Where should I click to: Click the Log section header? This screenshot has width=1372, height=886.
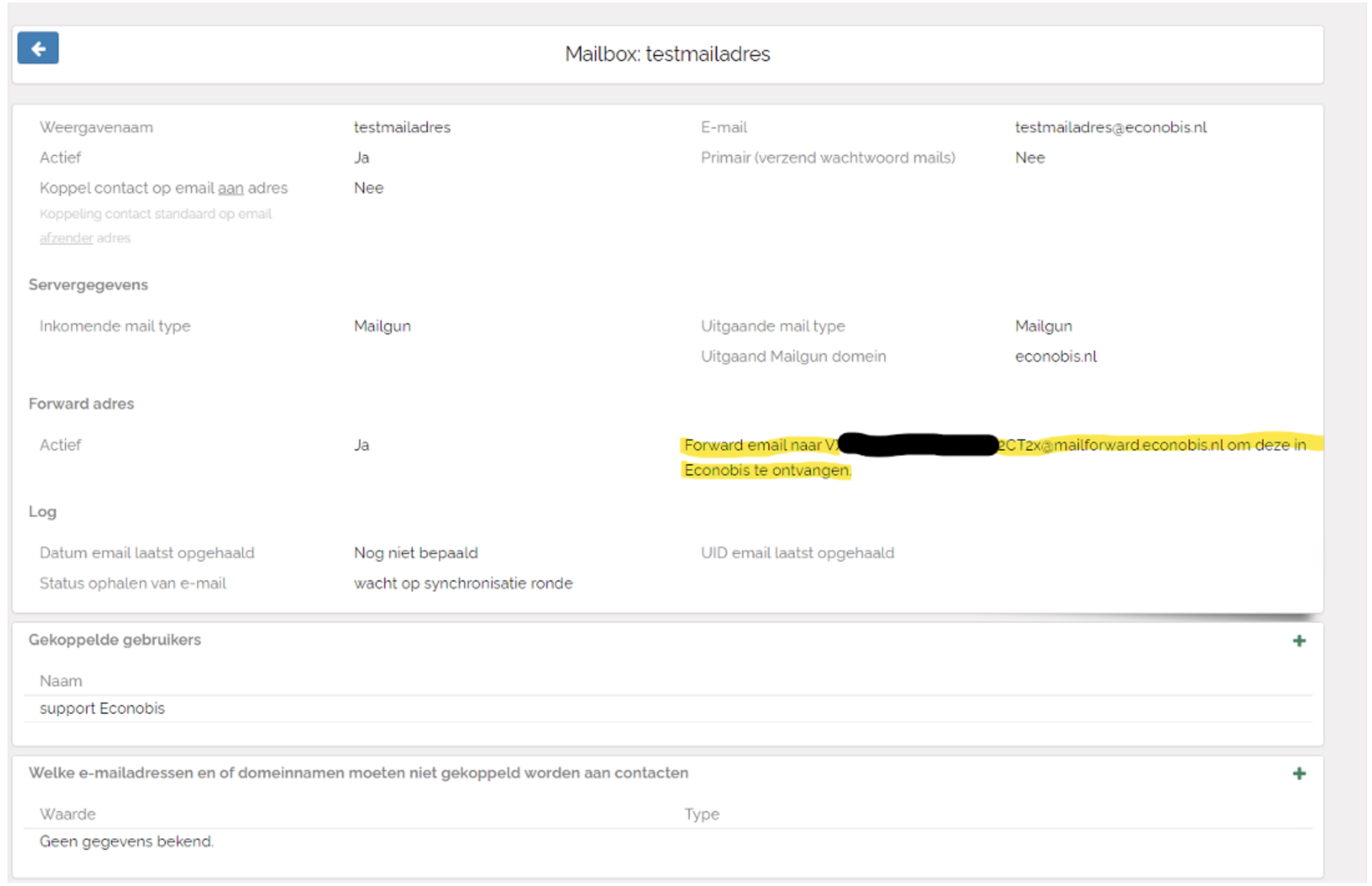click(x=42, y=512)
